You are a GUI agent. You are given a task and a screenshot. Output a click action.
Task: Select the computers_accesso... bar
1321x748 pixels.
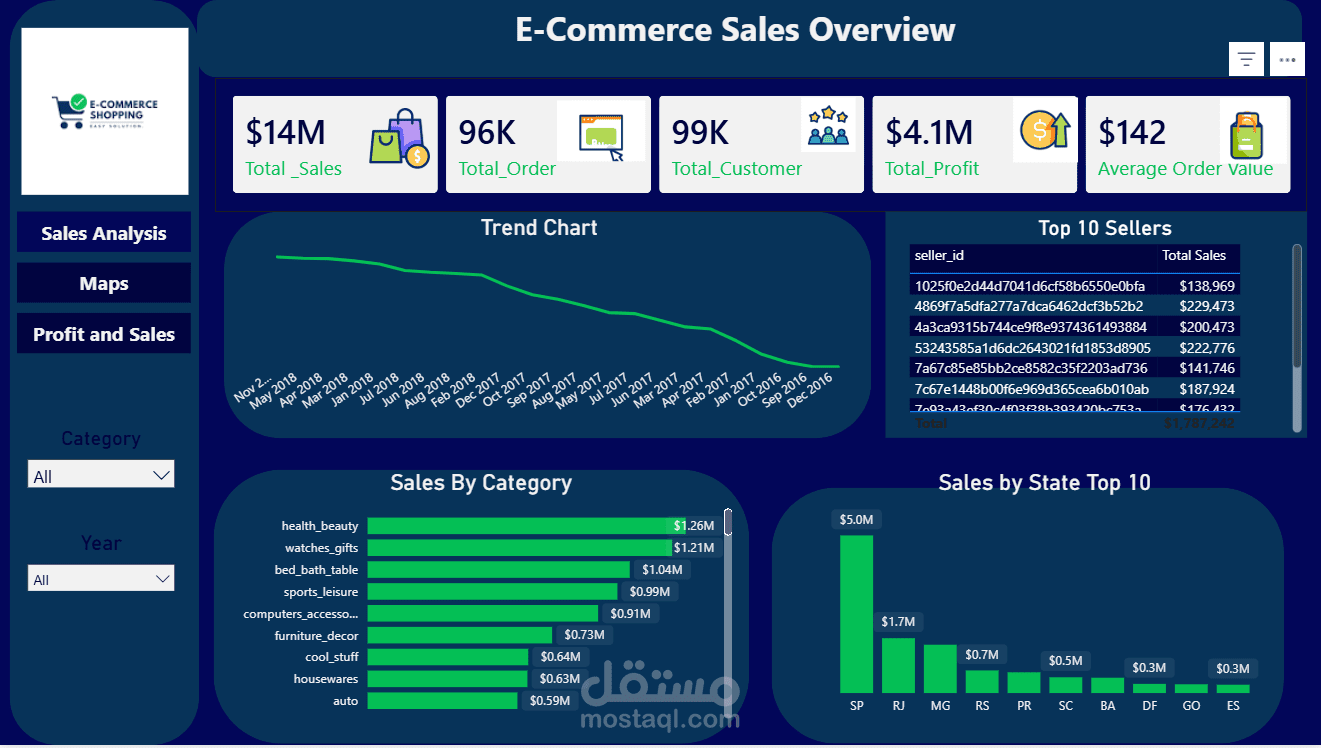482,613
